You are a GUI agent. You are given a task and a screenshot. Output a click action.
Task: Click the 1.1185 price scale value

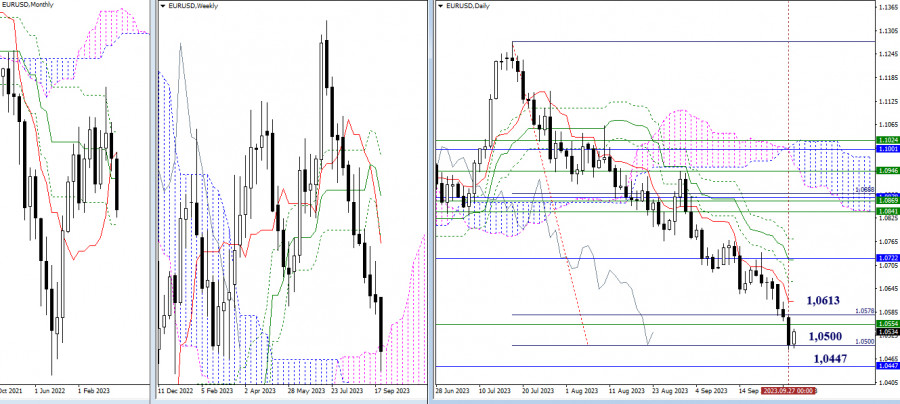tap(887, 77)
